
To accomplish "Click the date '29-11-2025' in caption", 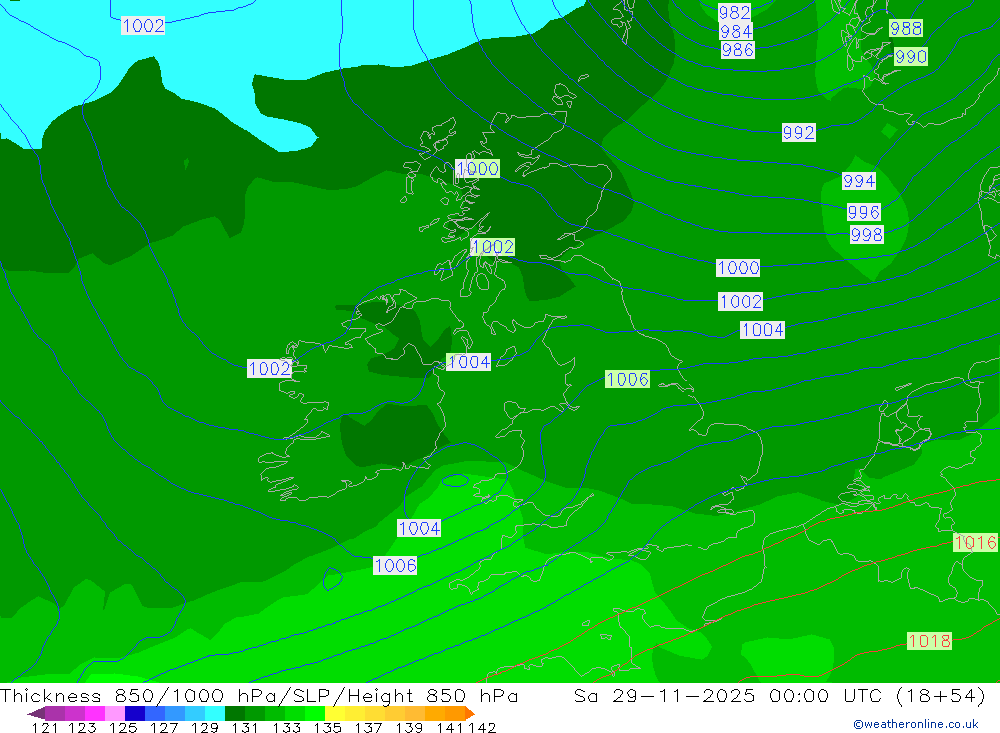I will 684,696.
